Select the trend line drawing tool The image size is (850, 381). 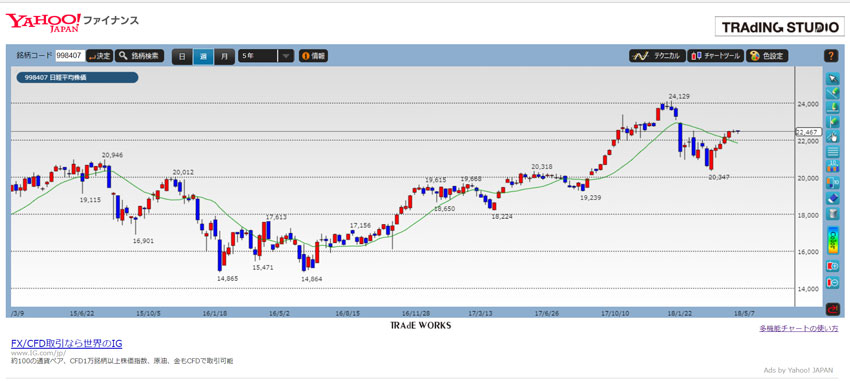pos(832,93)
